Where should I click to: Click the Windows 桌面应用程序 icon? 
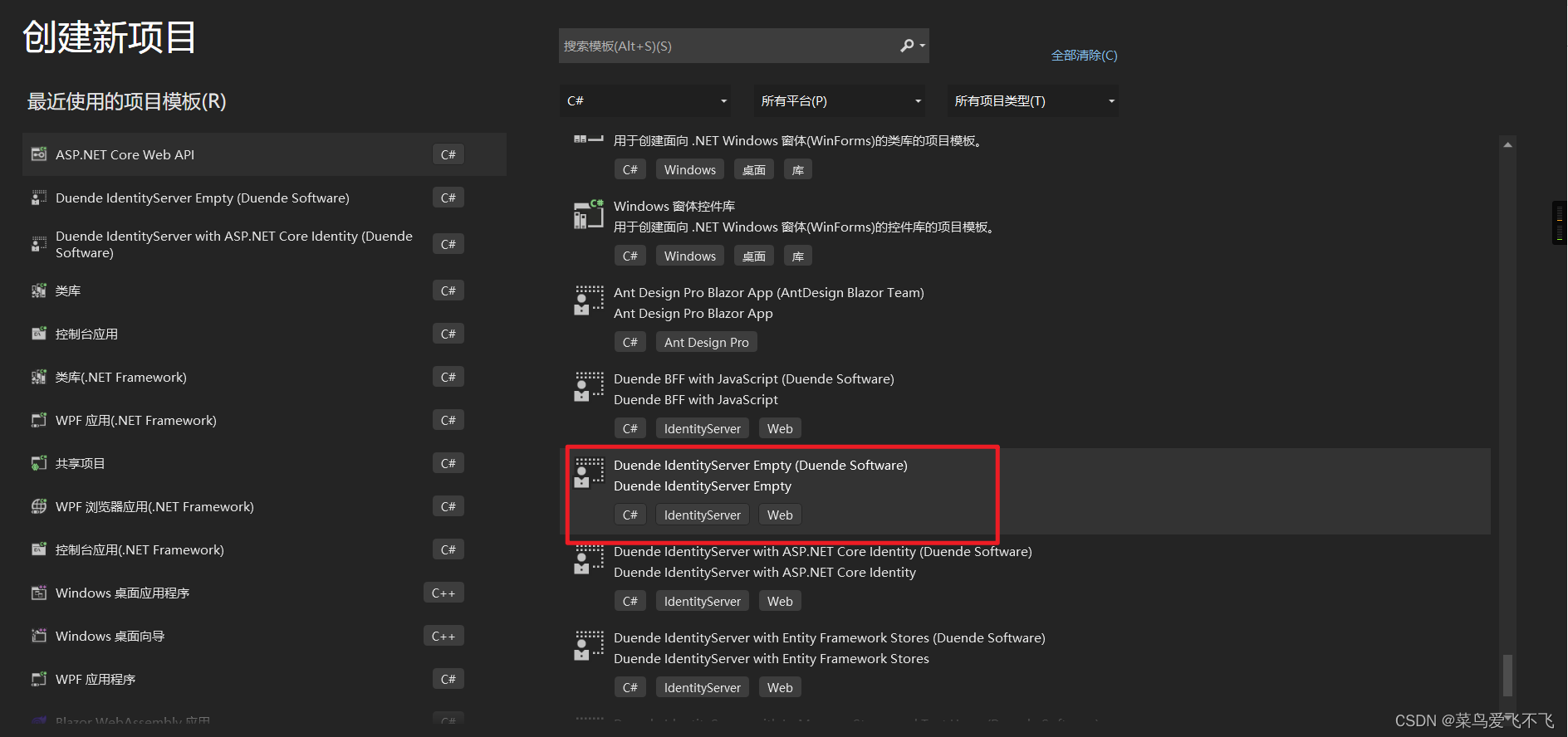(38, 593)
